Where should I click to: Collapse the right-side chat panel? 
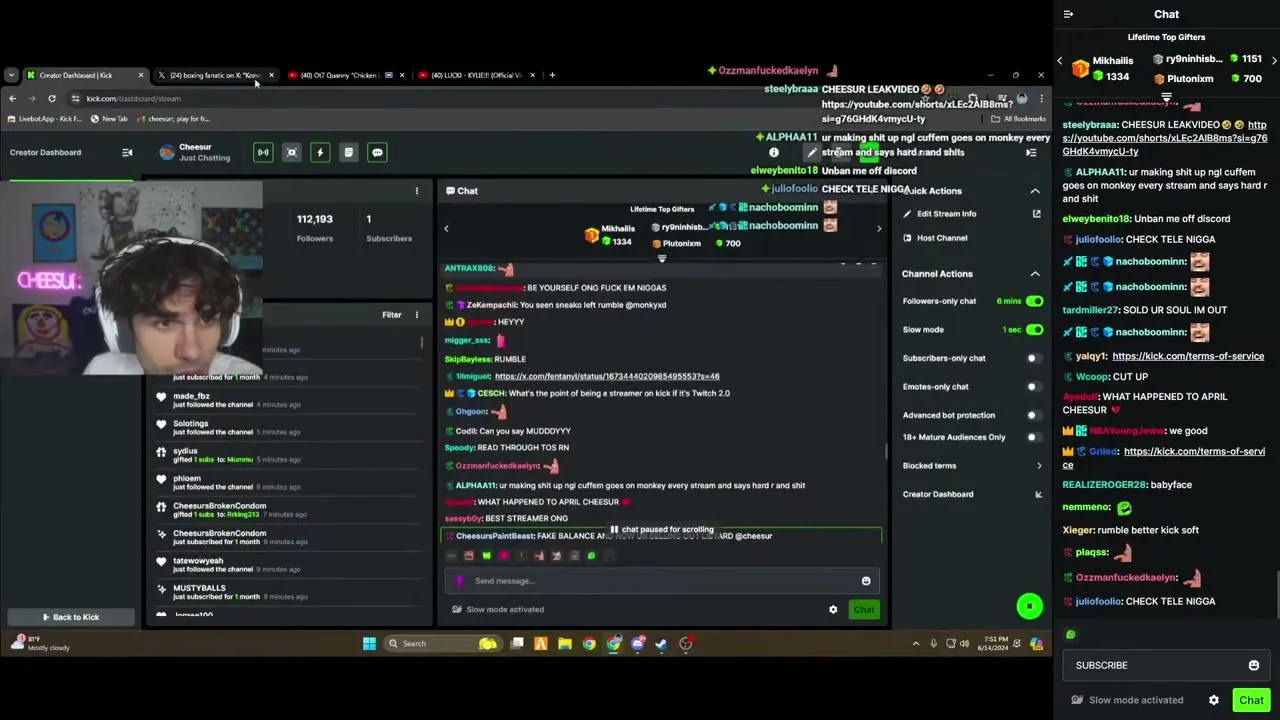1068,14
